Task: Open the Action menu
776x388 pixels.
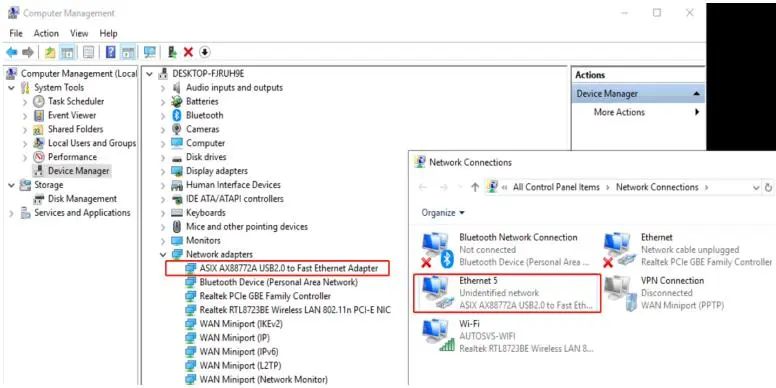Action: pyautogui.click(x=46, y=33)
